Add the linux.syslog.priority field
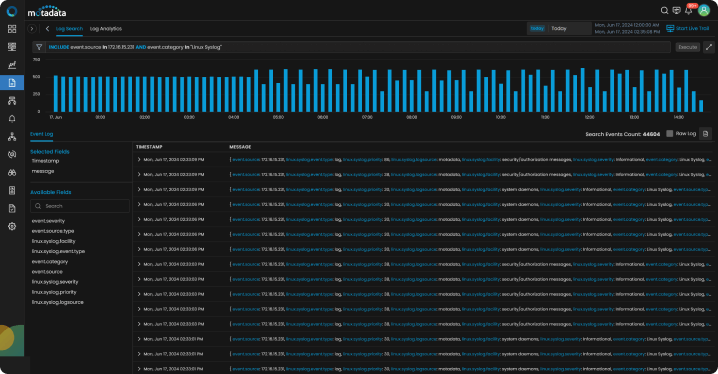This screenshot has height=374, width=718. click(54, 292)
